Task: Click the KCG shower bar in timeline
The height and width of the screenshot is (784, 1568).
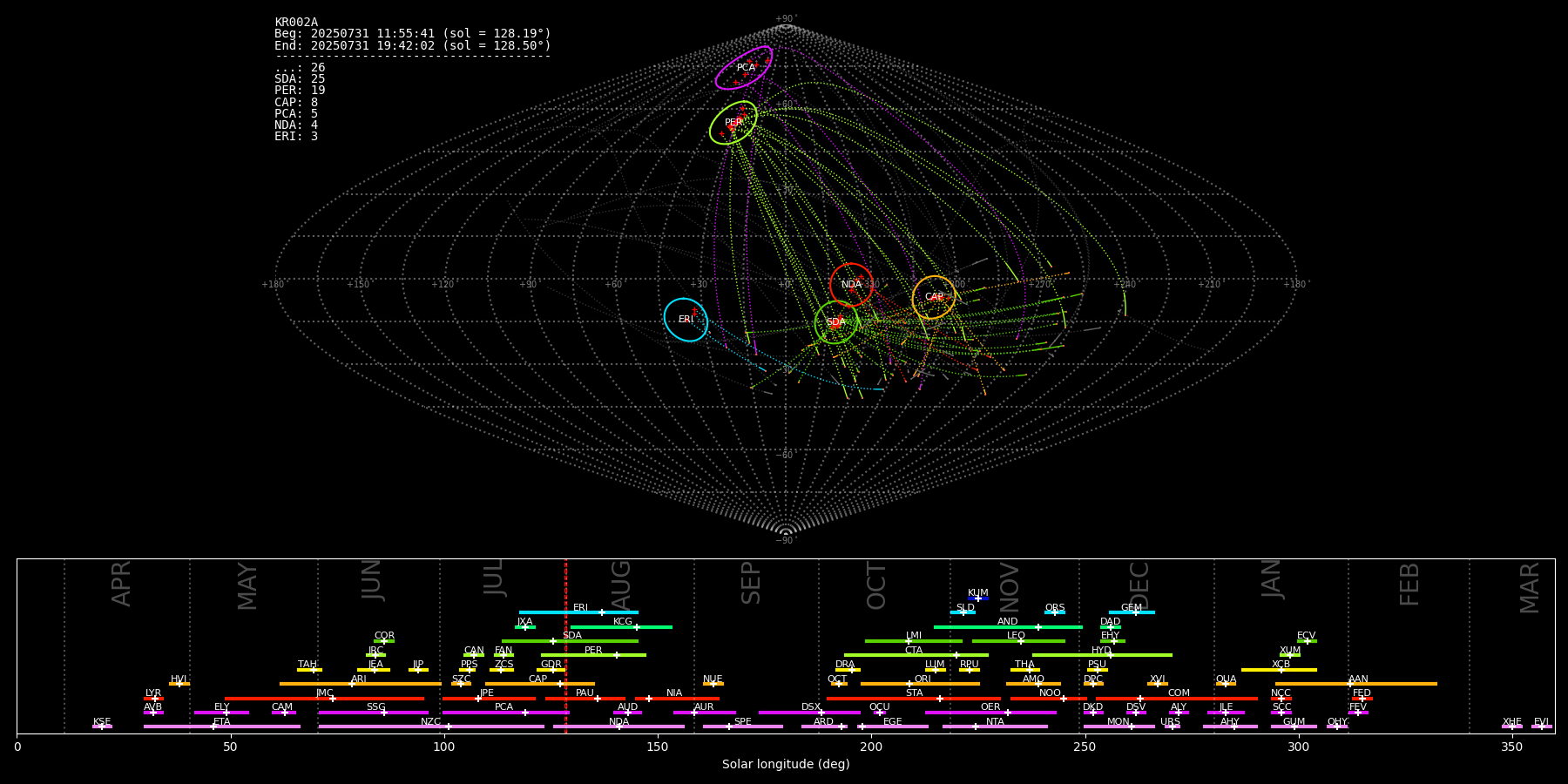Action: [x=621, y=627]
